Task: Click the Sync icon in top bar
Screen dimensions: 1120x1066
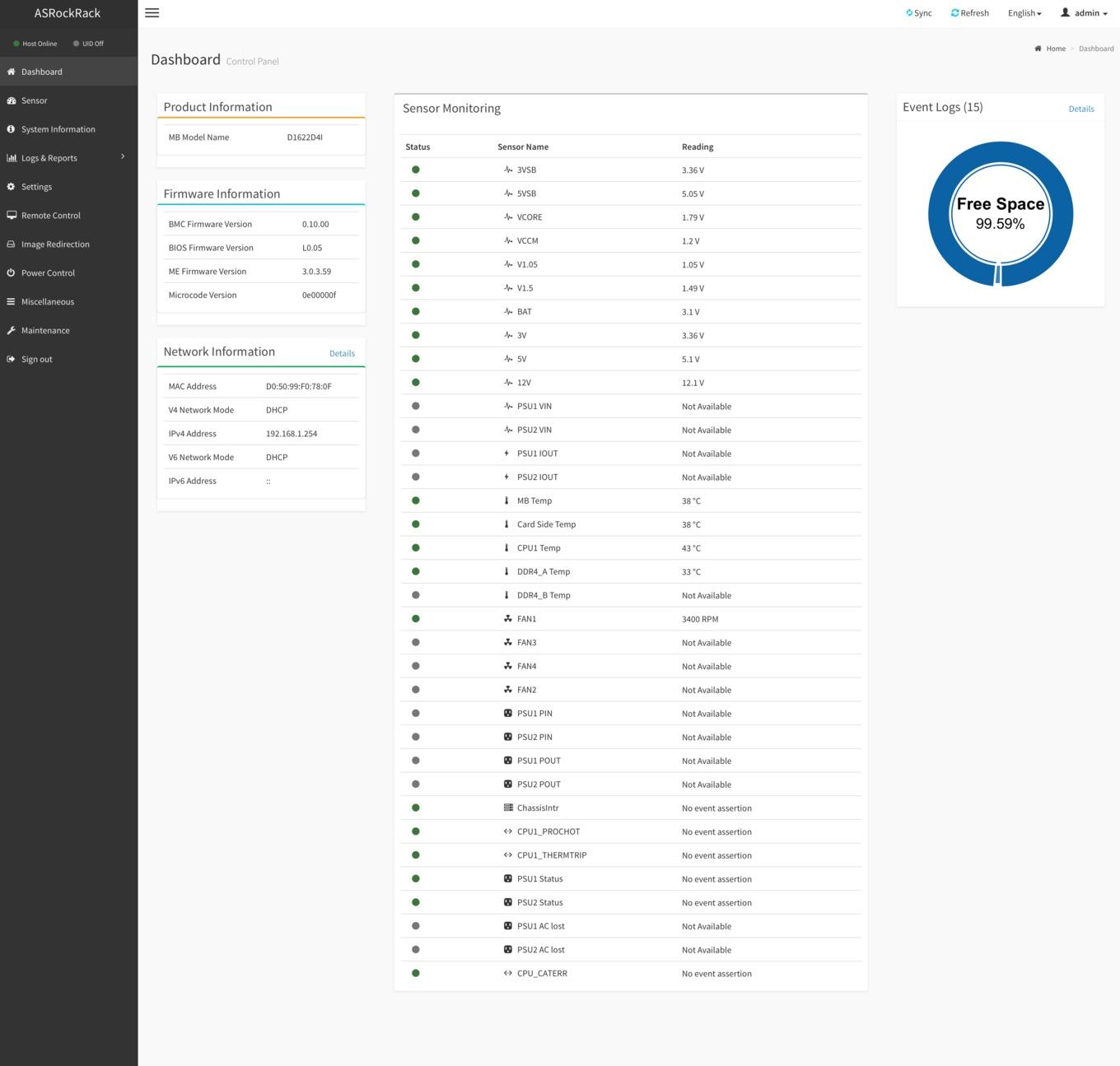Action: (909, 13)
